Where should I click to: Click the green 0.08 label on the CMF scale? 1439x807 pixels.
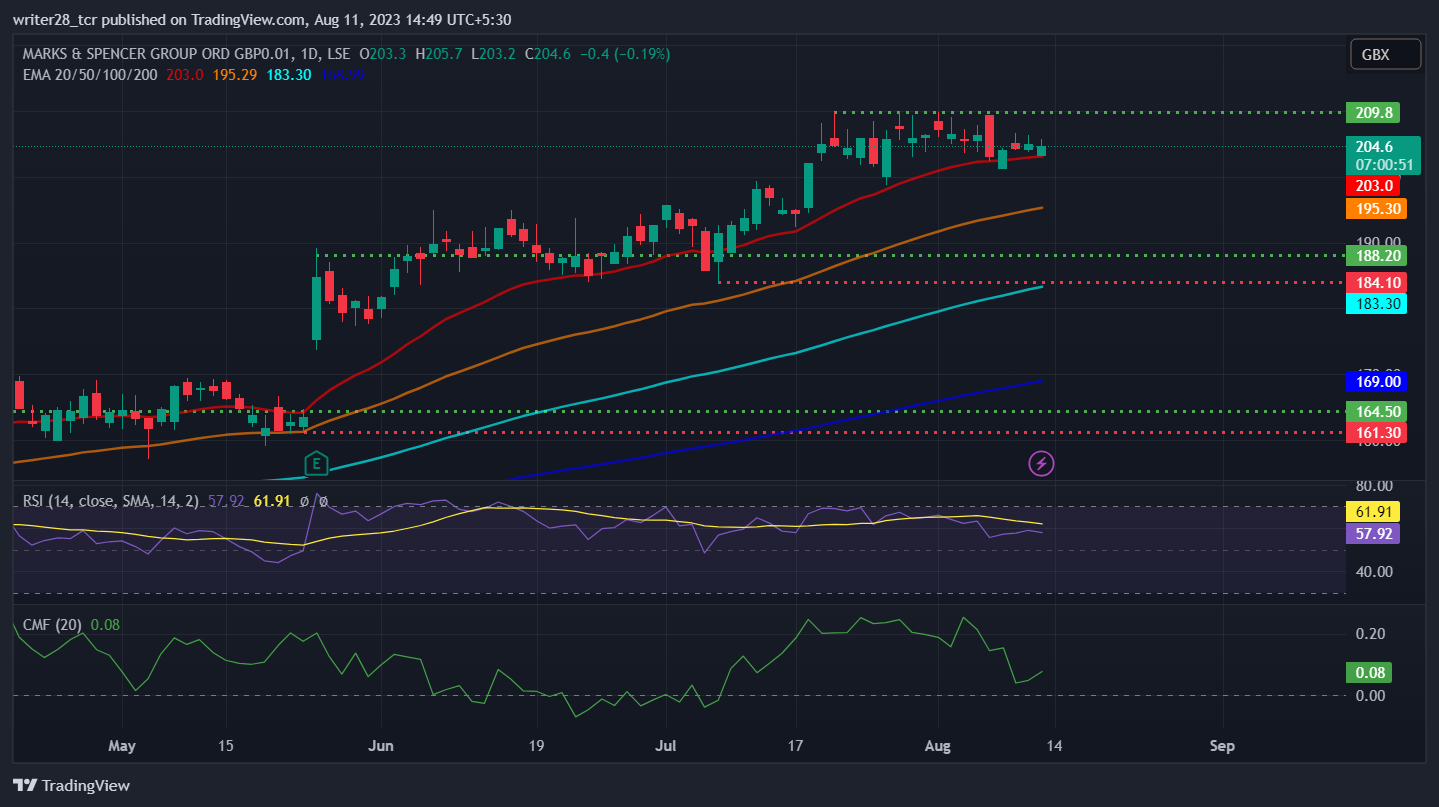pyautogui.click(x=1369, y=673)
